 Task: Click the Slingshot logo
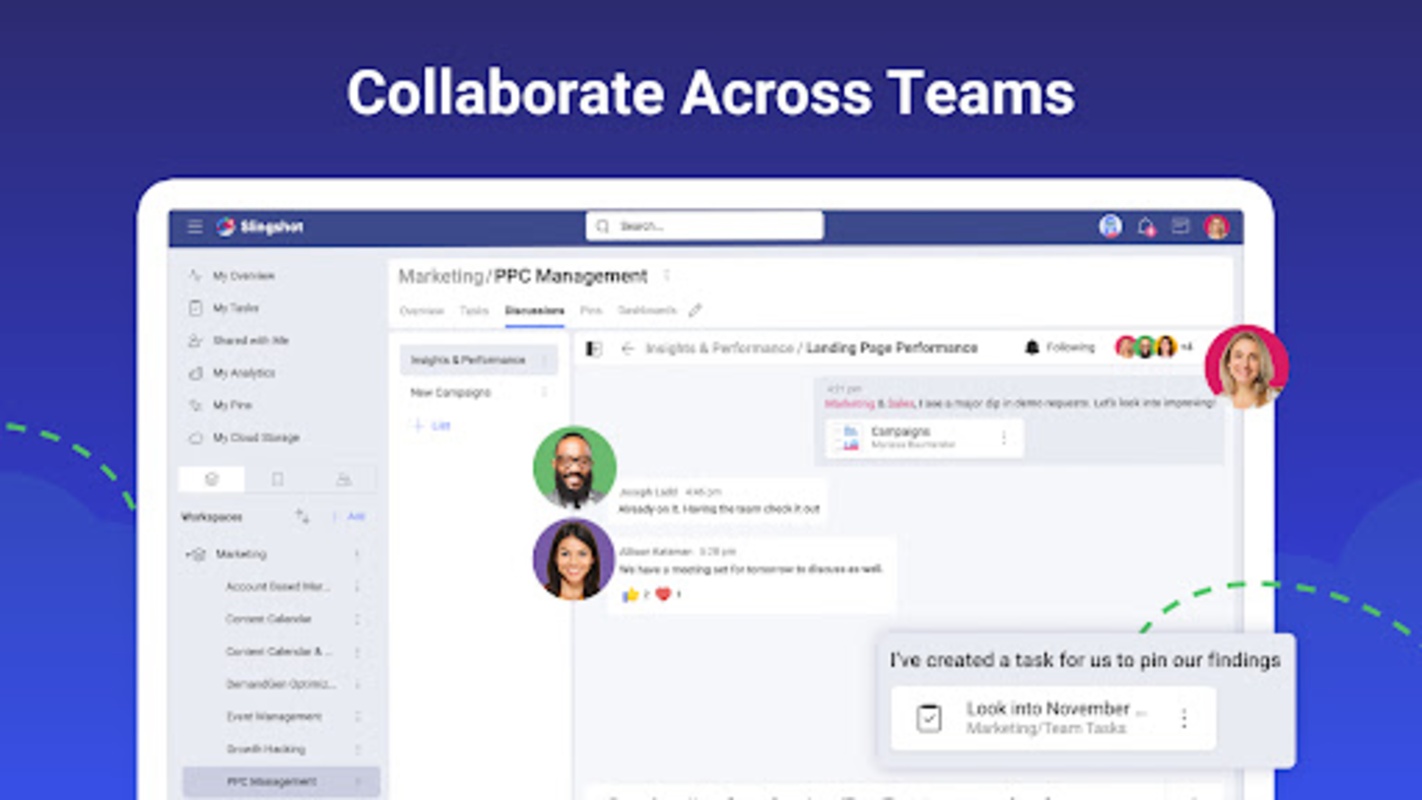click(260, 227)
